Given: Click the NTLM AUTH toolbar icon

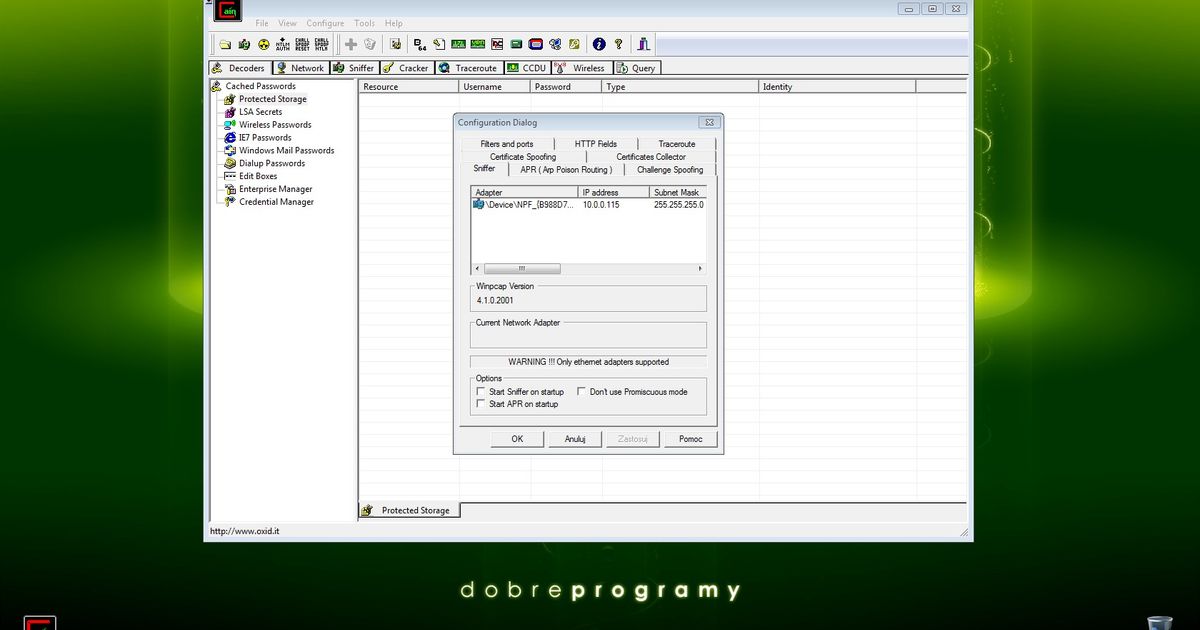Looking at the screenshot, I should click(282, 44).
